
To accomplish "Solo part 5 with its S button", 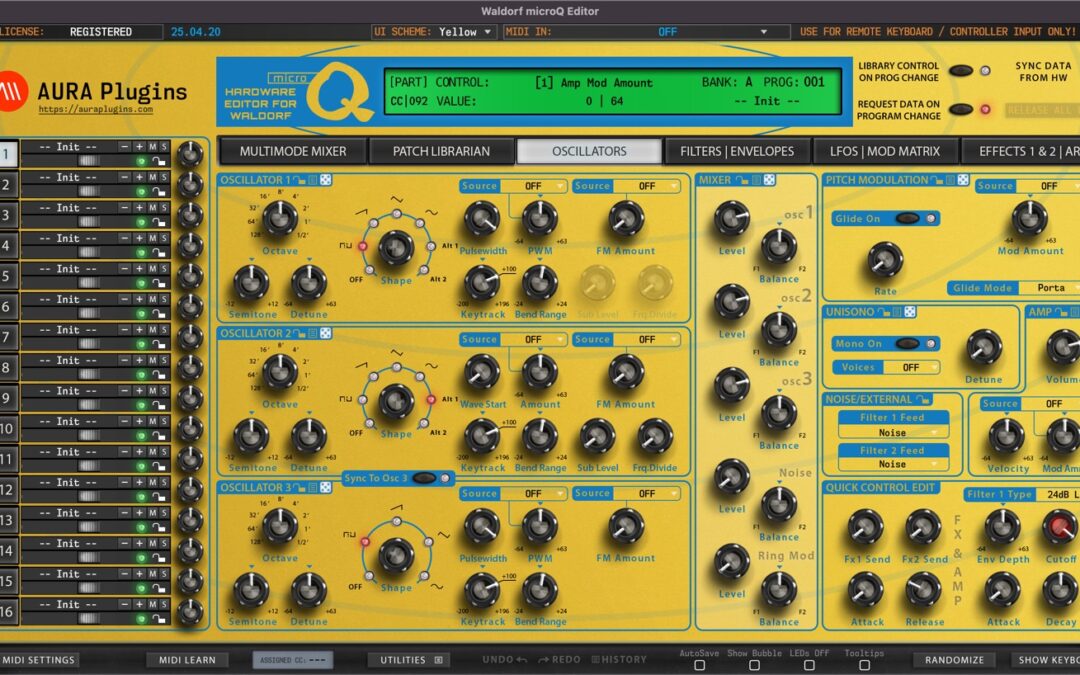I will pos(164,269).
